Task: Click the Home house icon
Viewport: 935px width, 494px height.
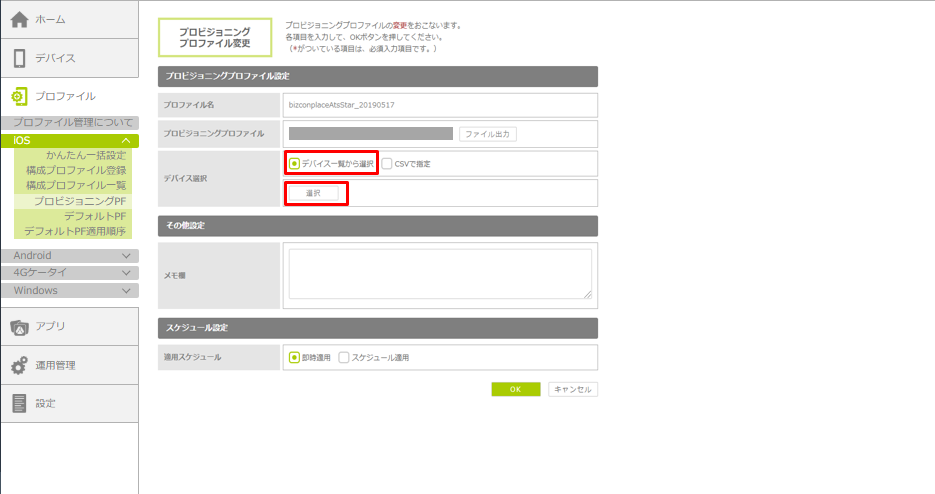Action: [x=19, y=19]
